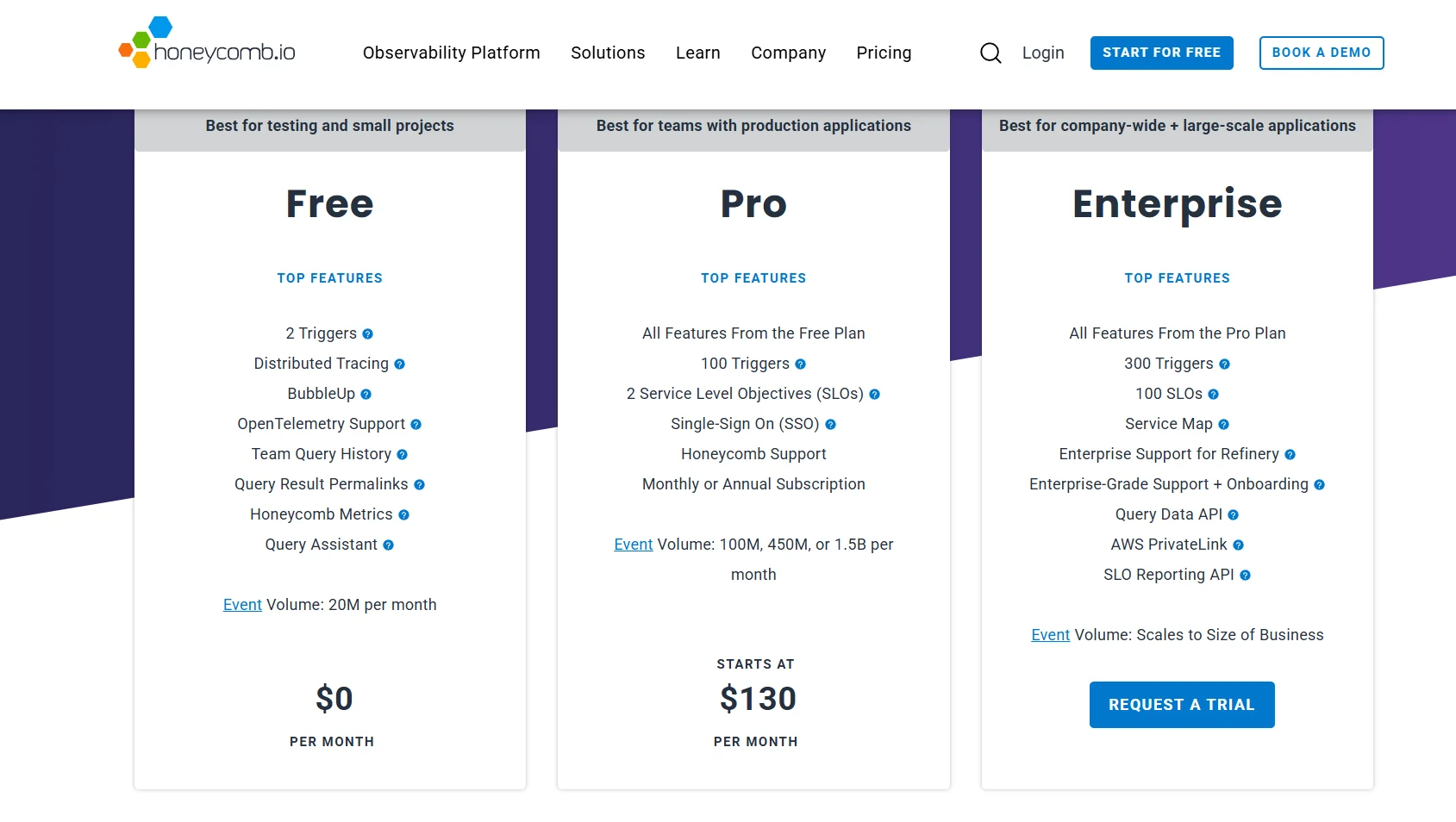Click info icon beside AWS PrivateLink

(x=1239, y=545)
